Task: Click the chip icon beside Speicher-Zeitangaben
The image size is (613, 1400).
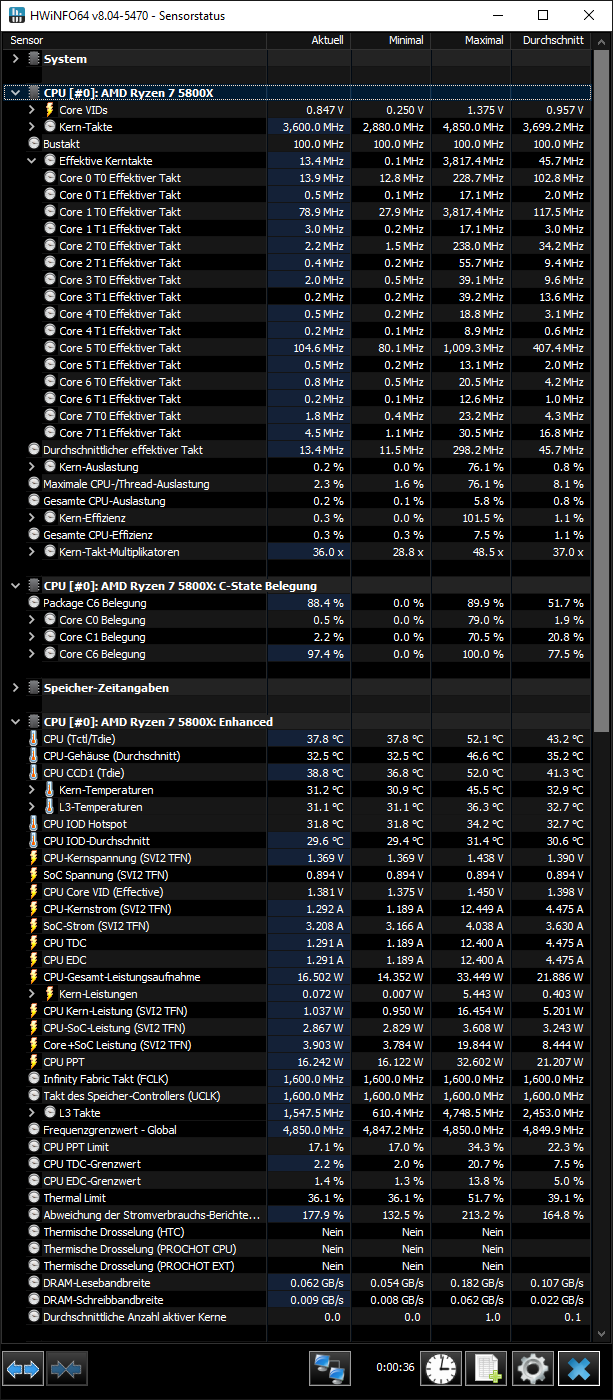Action: click(x=34, y=688)
